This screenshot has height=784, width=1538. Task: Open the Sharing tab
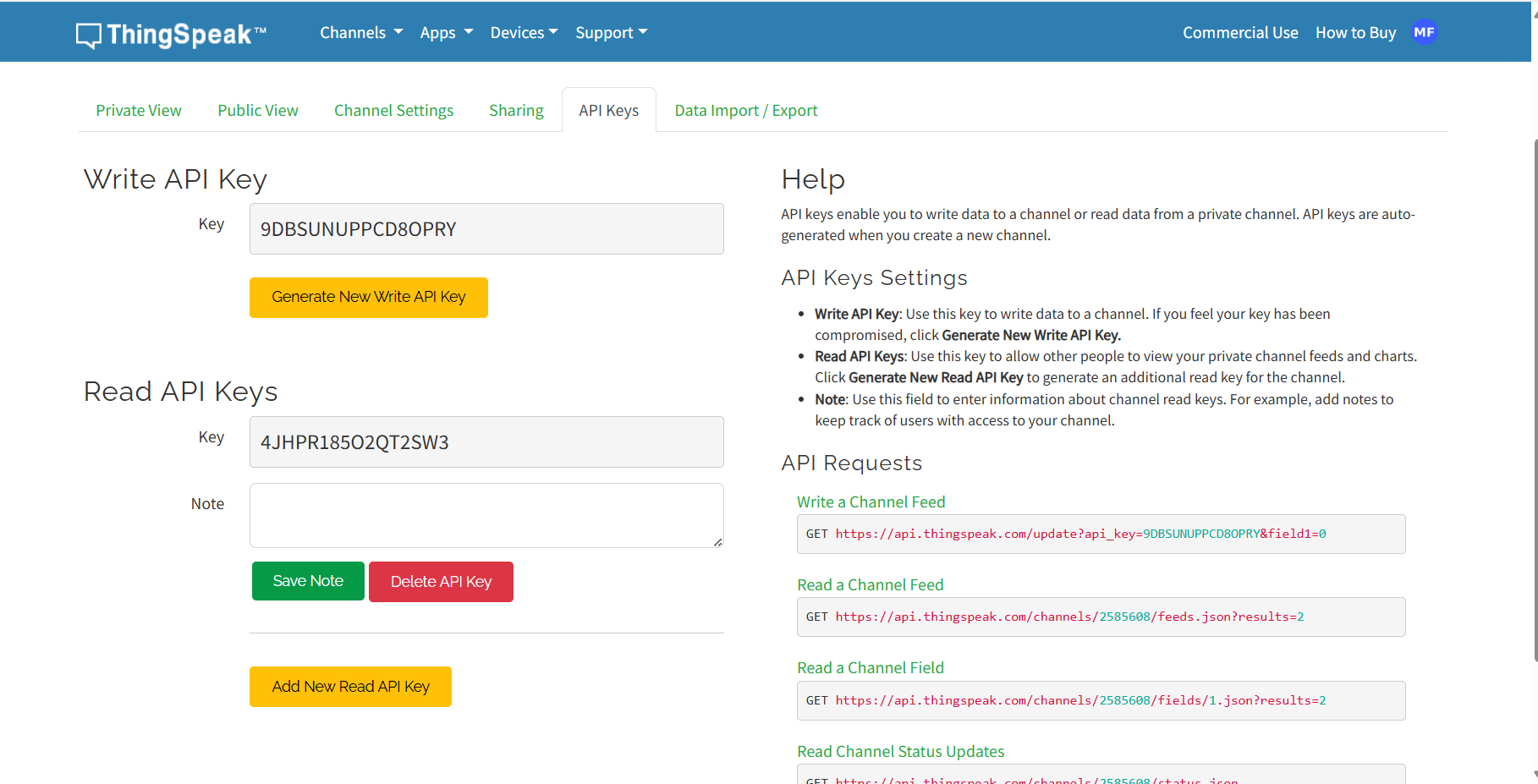tap(516, 110)
